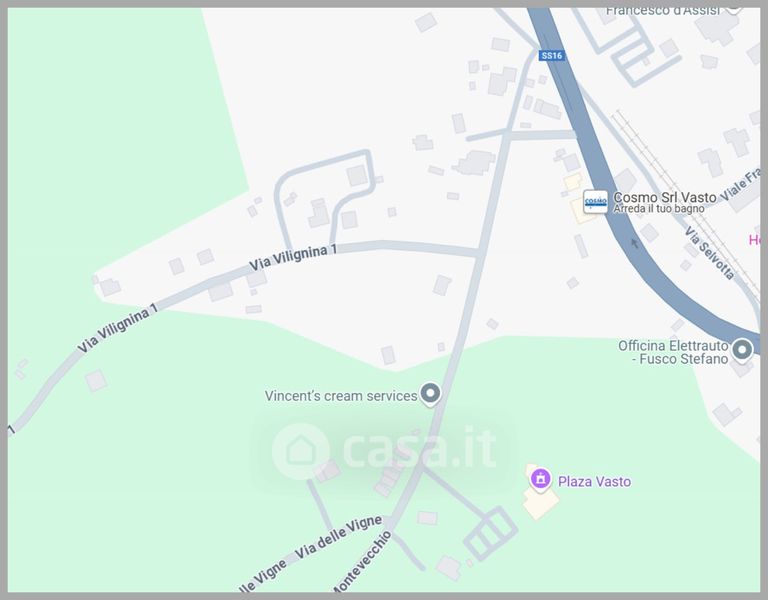Click the blue SS16 road shield
This screenshot has width=768, height=600.
[552, 55]
